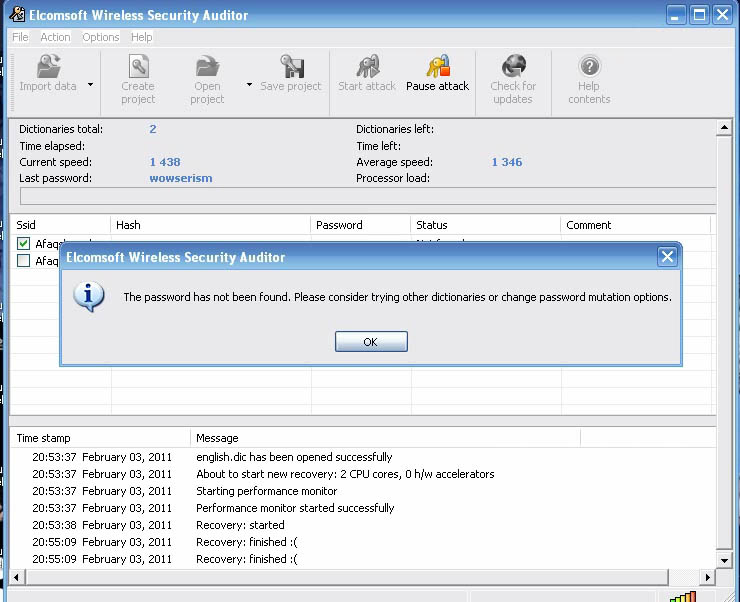This screenshot has height=602, width=740.
Task: Uncheck the first Afaq SSID checkbox
Action: (x=23, y=243)
